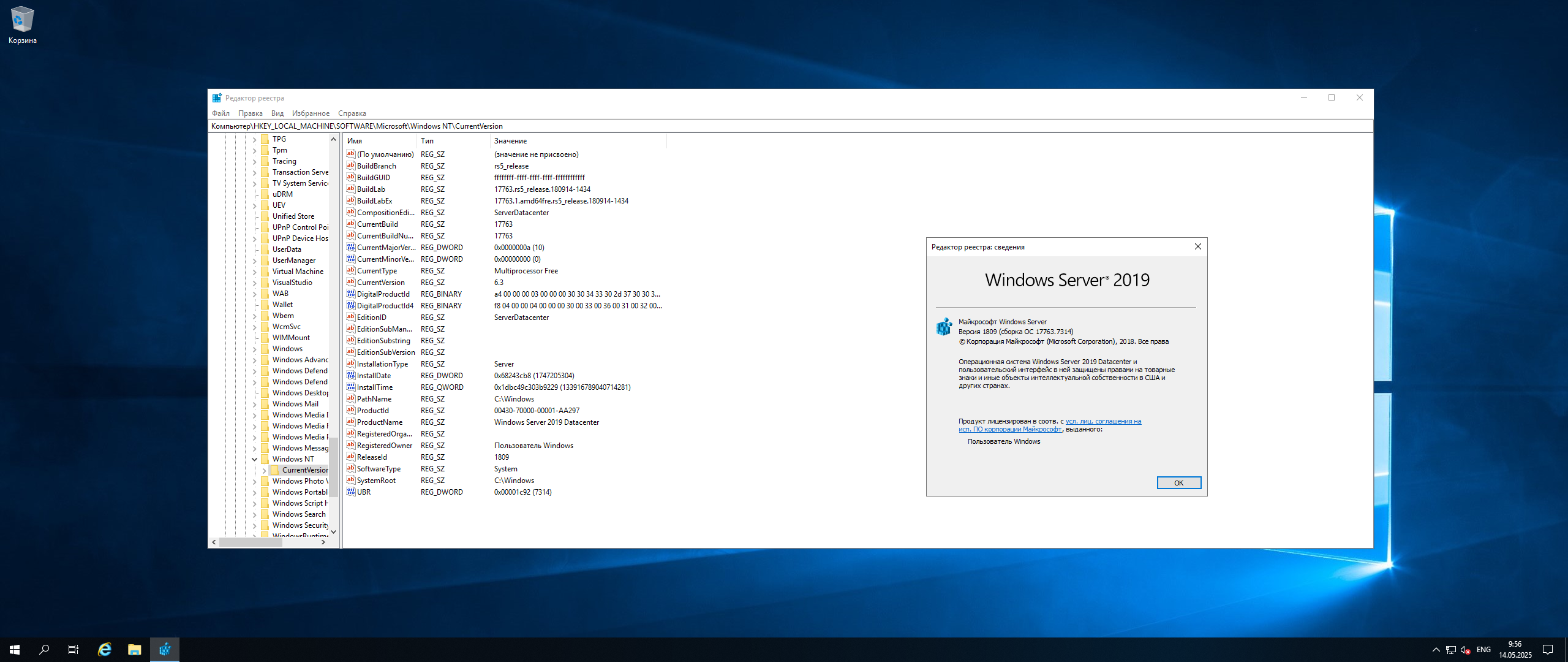The height and width of the screenshot is (662, 1568).
Task: Open the Start menu
Action: (15, 650)
